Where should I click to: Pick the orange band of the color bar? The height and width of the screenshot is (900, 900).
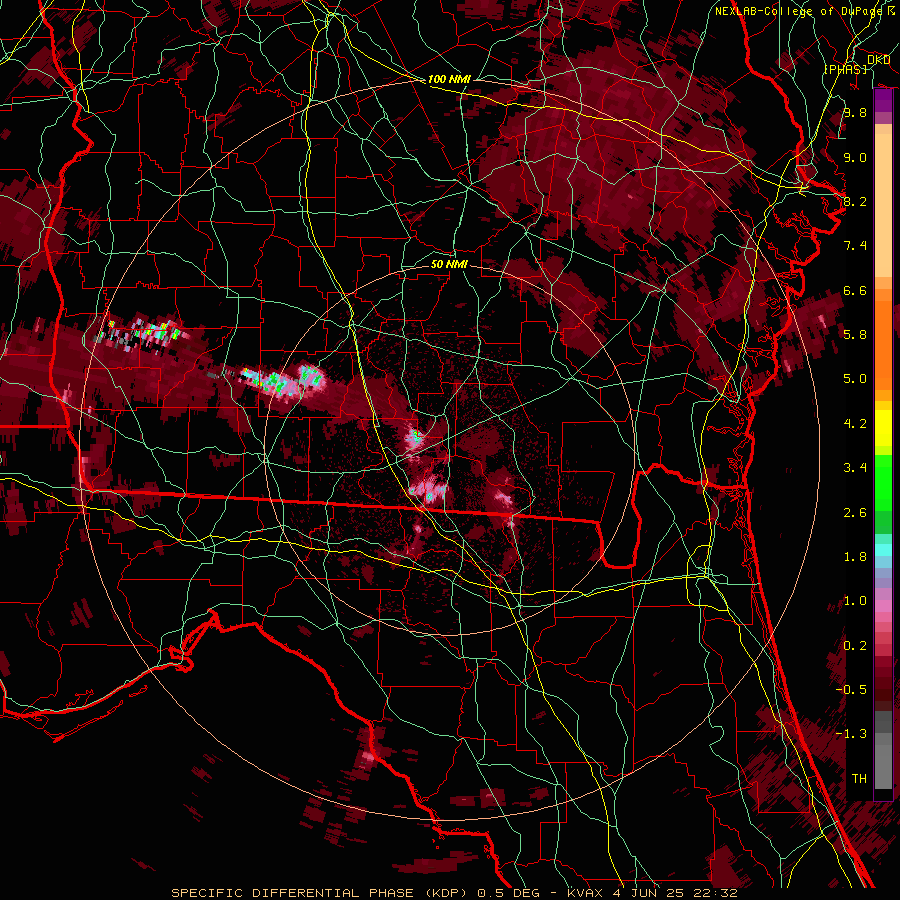tap(883, 344)
